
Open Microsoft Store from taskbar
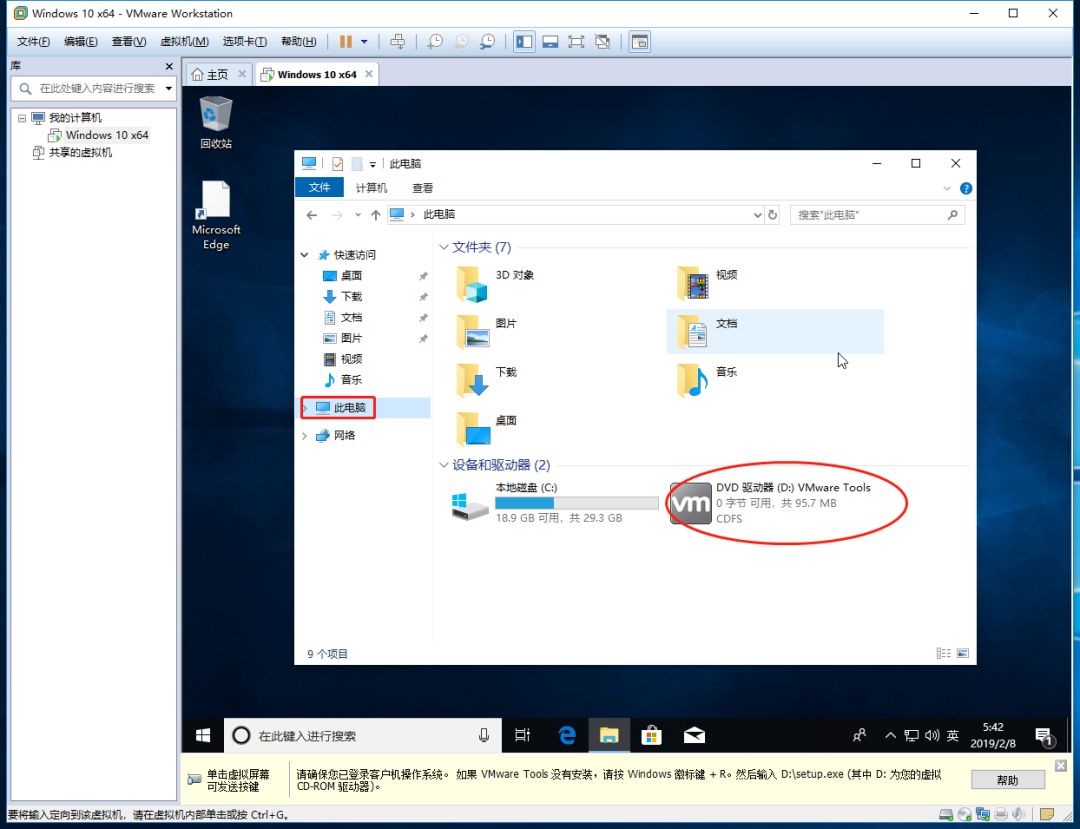pos(651,735)
